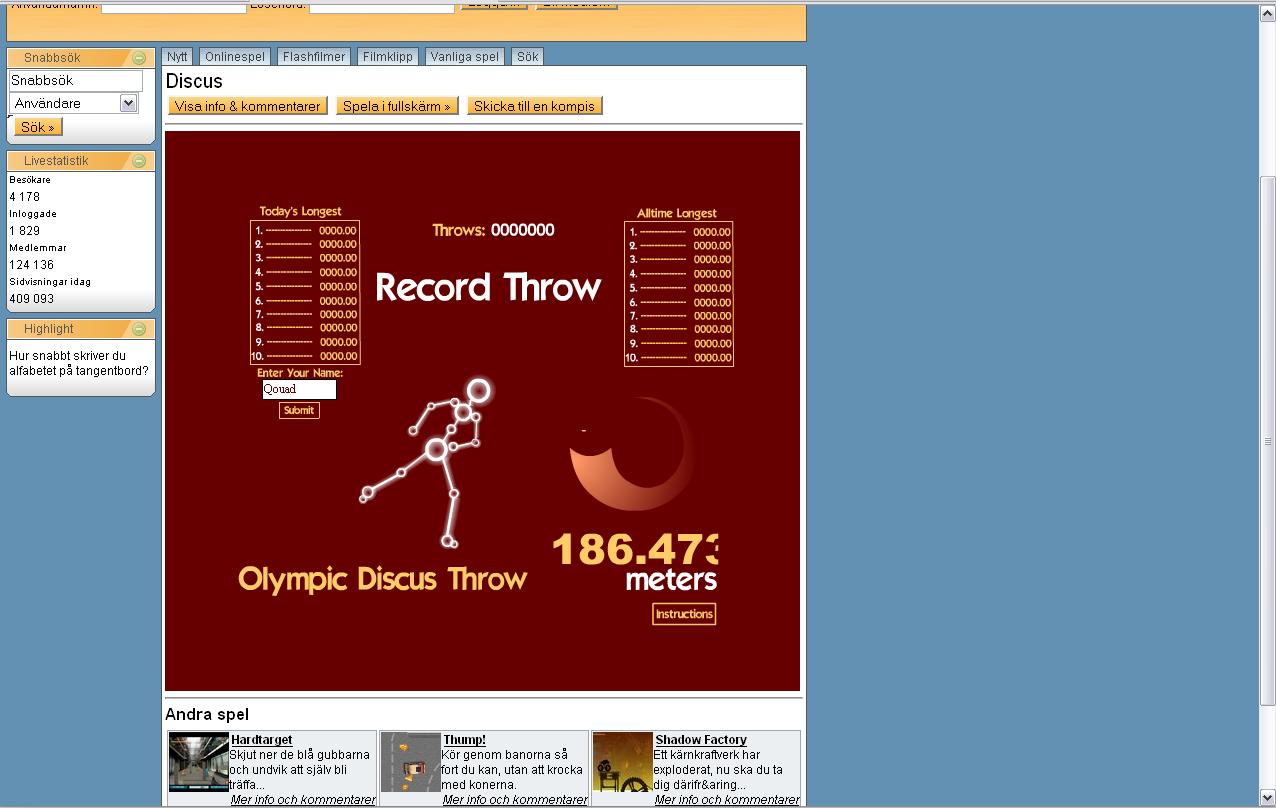The width and height of the screenshot is (1276, 808).
Task: Select the Vanliga spel tab
Action: point(465,57)
